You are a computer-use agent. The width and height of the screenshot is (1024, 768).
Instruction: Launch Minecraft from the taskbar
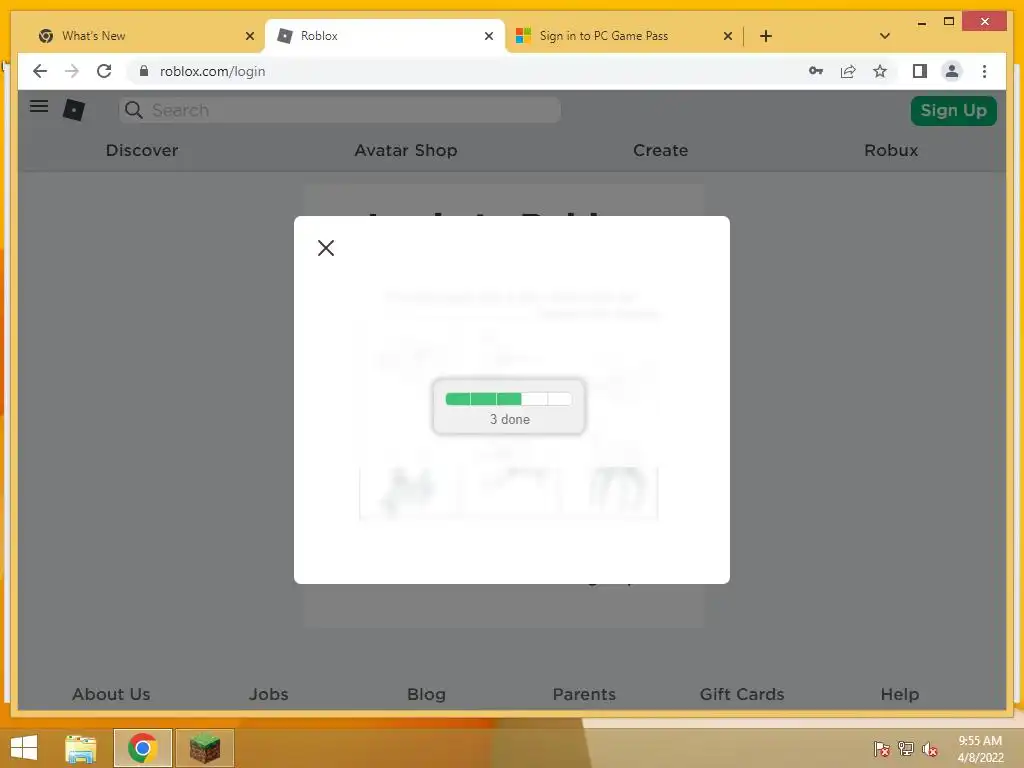point(204,748)
